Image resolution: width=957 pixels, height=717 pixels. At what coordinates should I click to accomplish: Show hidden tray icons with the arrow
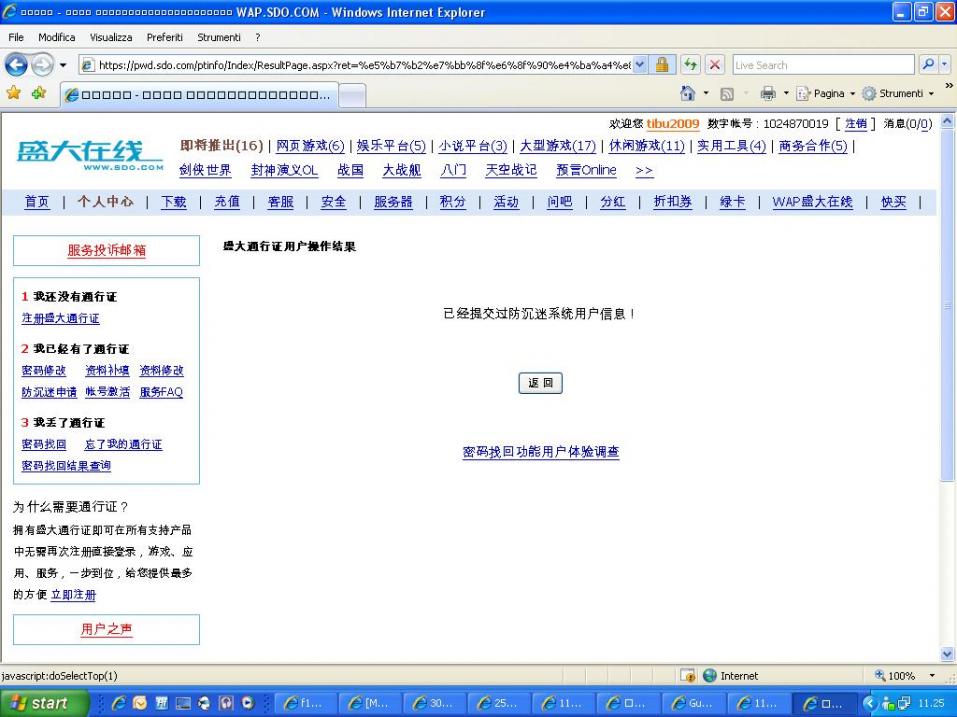click(870, 703)
